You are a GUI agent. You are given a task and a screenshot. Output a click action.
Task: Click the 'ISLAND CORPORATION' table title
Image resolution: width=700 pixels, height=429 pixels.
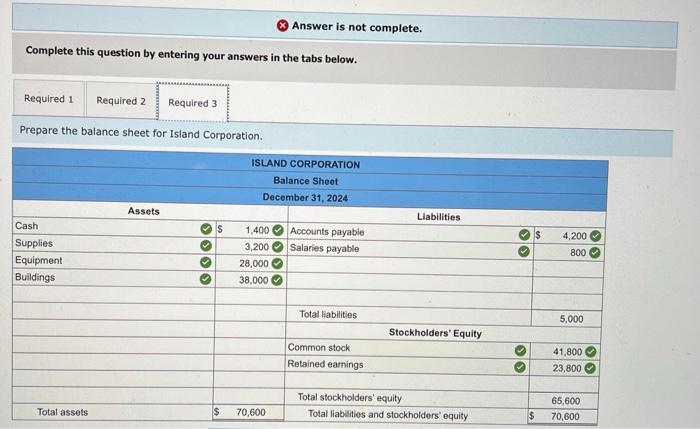point(305,164)
